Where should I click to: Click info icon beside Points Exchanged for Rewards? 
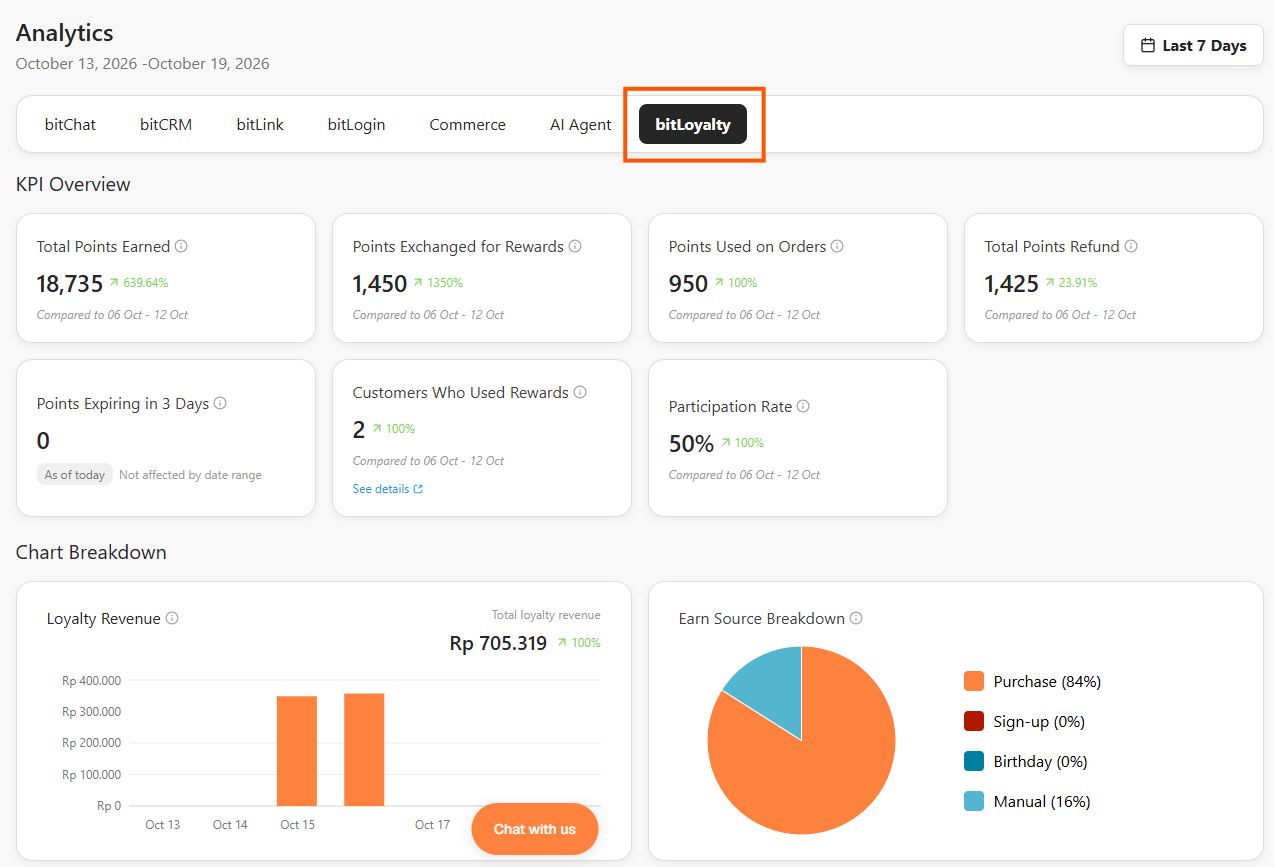(575, 246)
